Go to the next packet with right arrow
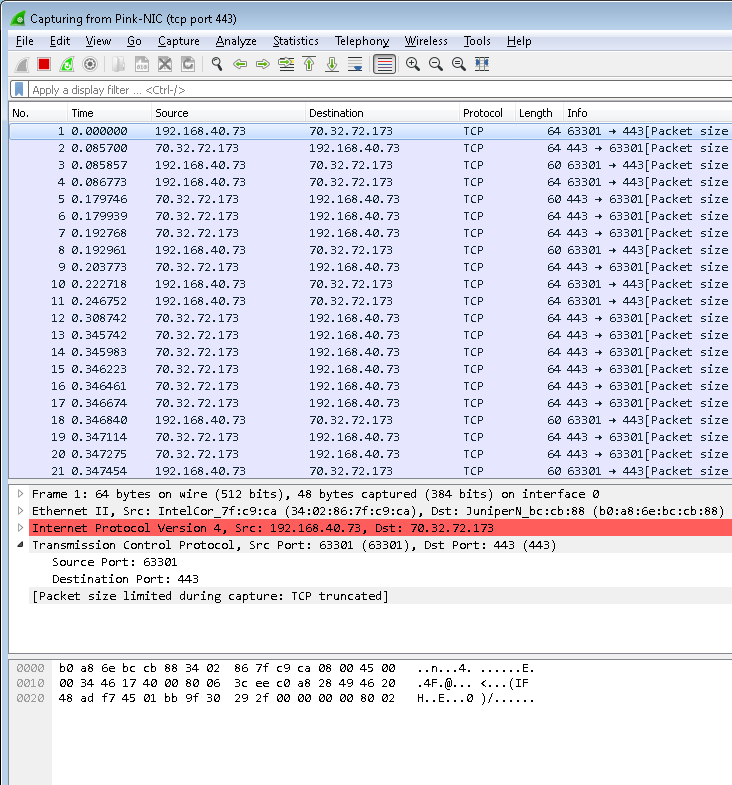Viewport: 732px width, 785px height. (263, 64)
